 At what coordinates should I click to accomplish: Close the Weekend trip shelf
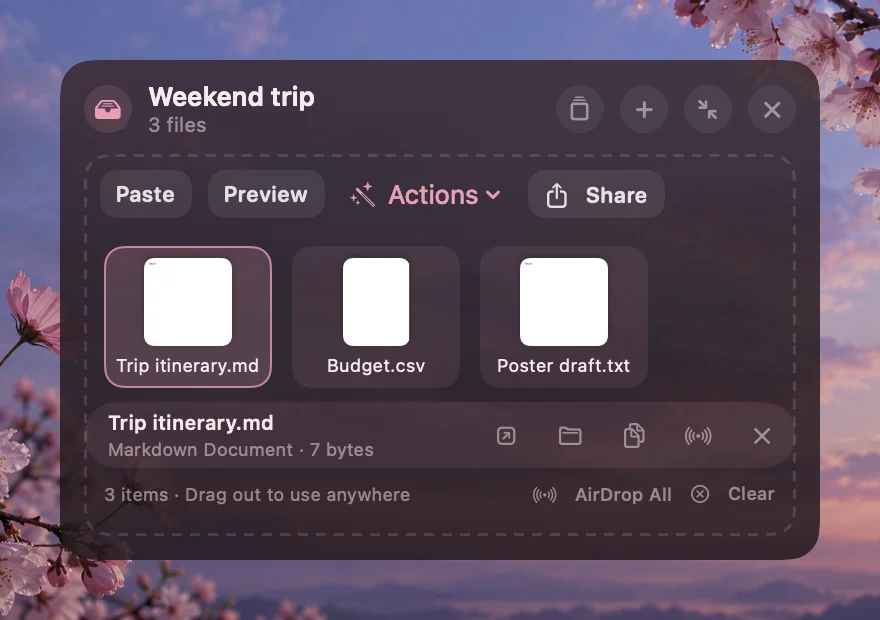(x=772, y=109)
